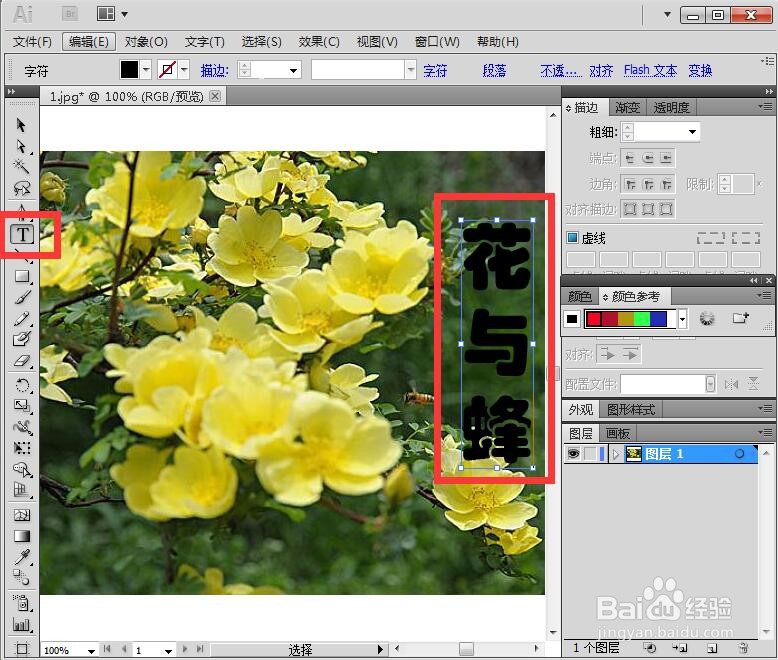Enable the 虚线 dashed line checkbox
Image resolution: width=778 pixels, height=660 pixels.
(572, 238)
